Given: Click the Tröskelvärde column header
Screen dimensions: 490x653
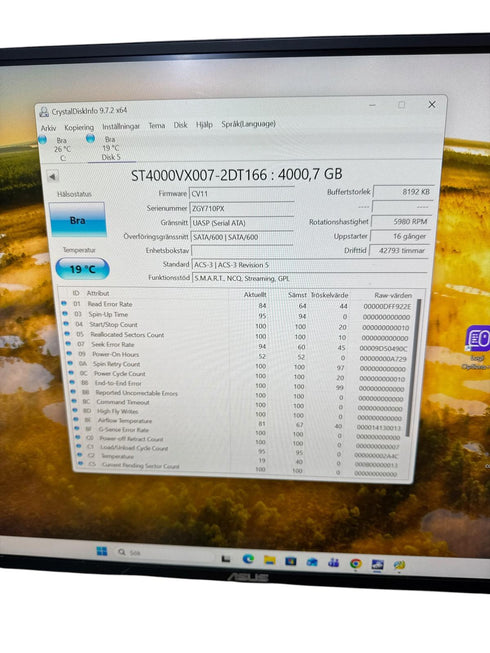Looking at the screenshot, I should click(x=329, y=295).
